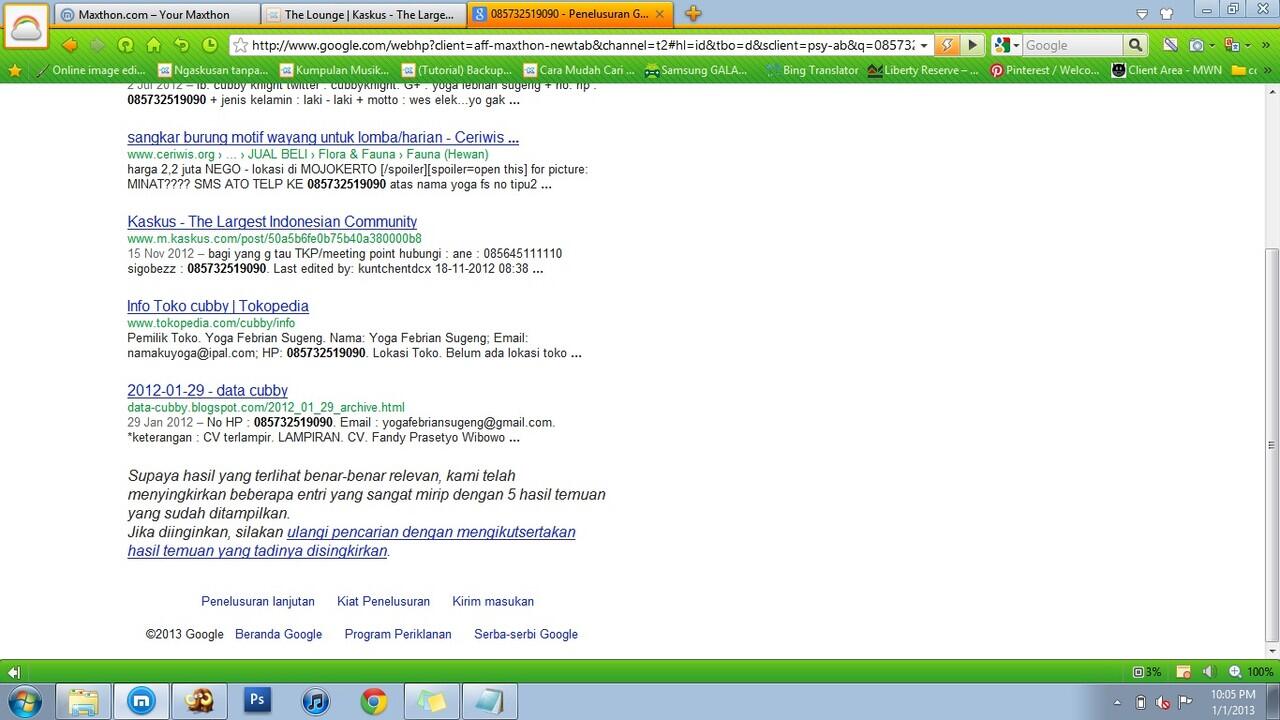This screenshot has width=1280, height=720.
Task: Add a new tab with the plus icon
Action: [693, 14]
